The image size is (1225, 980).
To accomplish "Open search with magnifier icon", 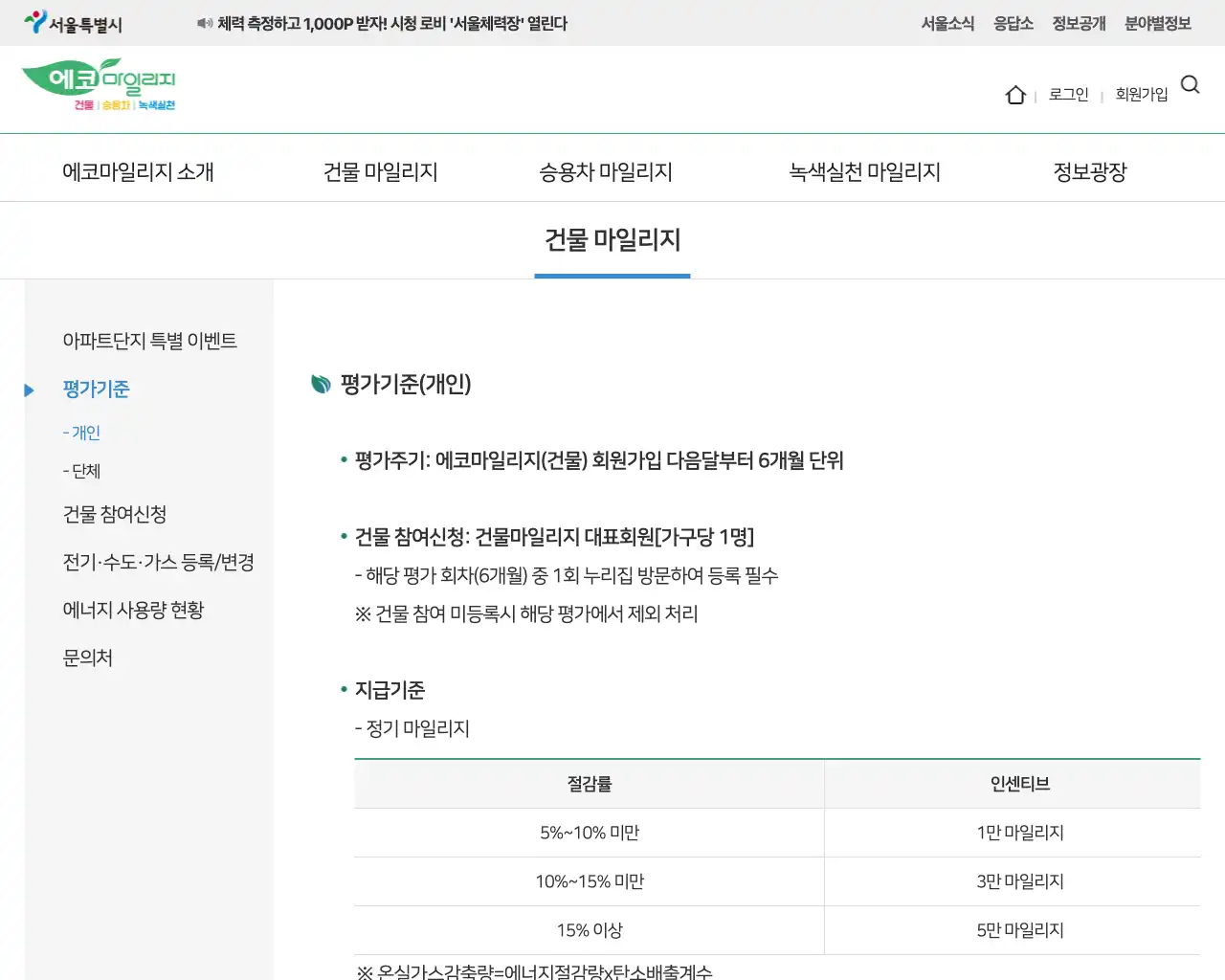I will pyautogui.click(x=1191, y=84).
